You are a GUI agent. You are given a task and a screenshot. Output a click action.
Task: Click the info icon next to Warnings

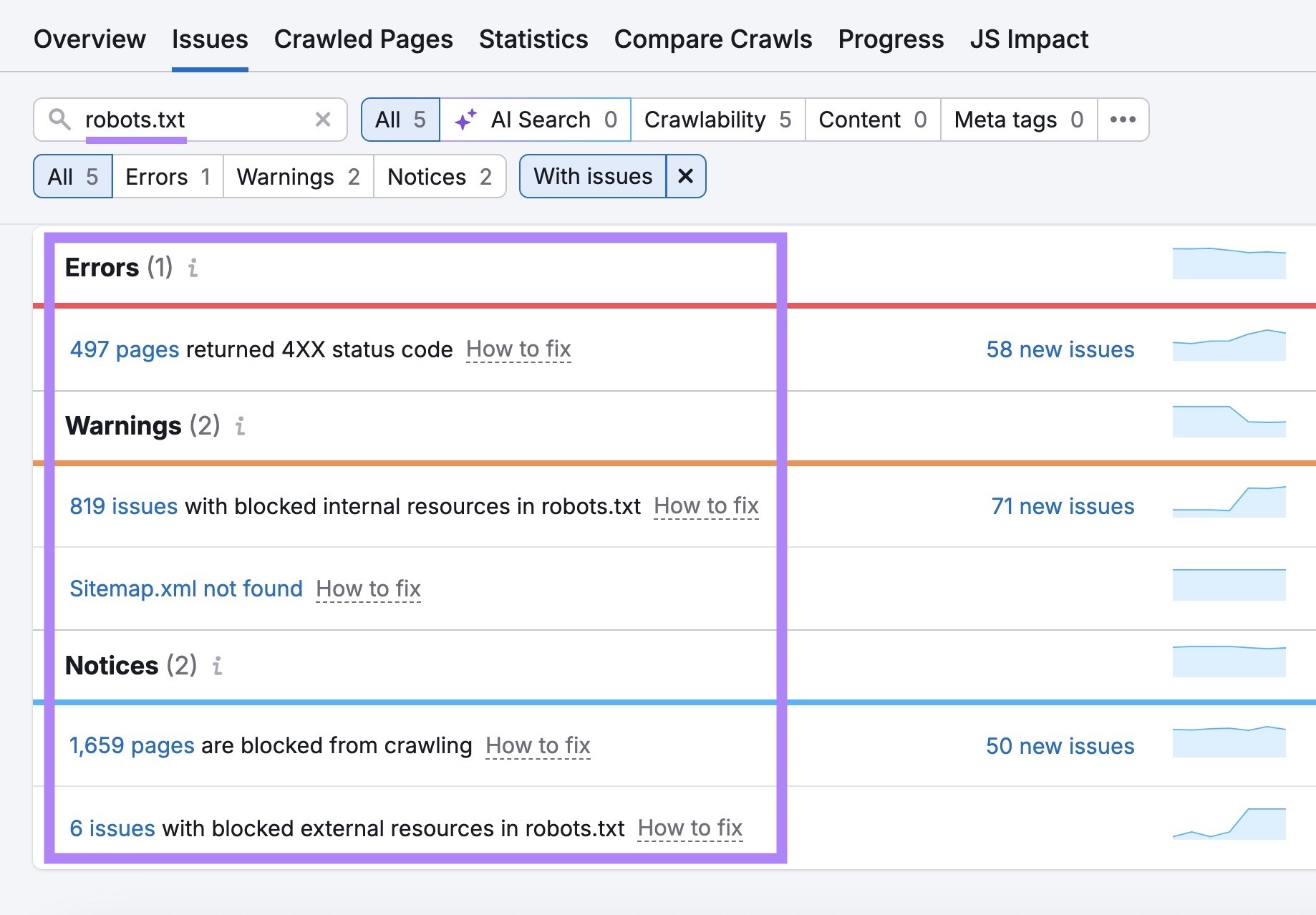point(241,427)
